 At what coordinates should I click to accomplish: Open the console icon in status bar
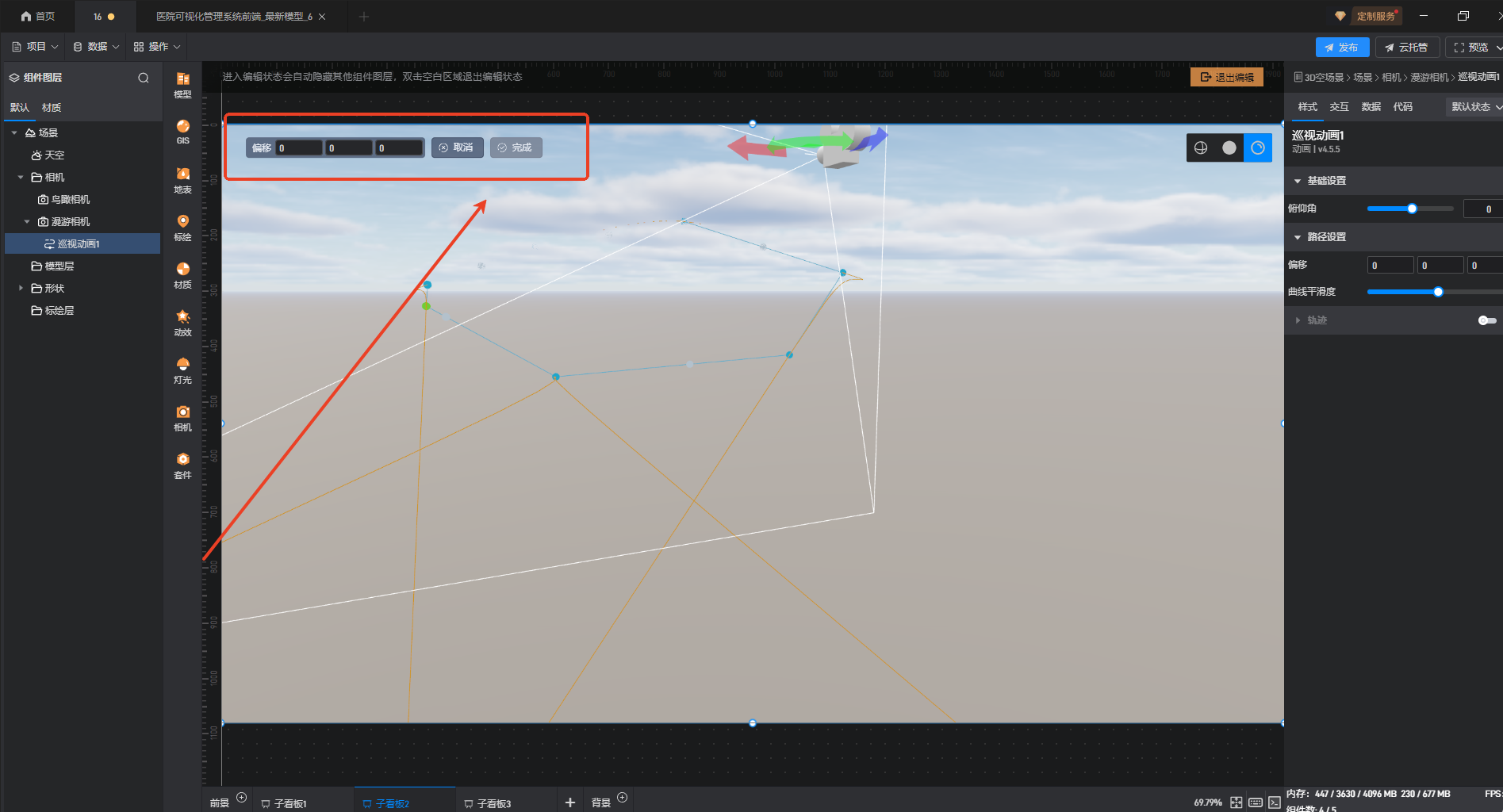click(1275, 802)
